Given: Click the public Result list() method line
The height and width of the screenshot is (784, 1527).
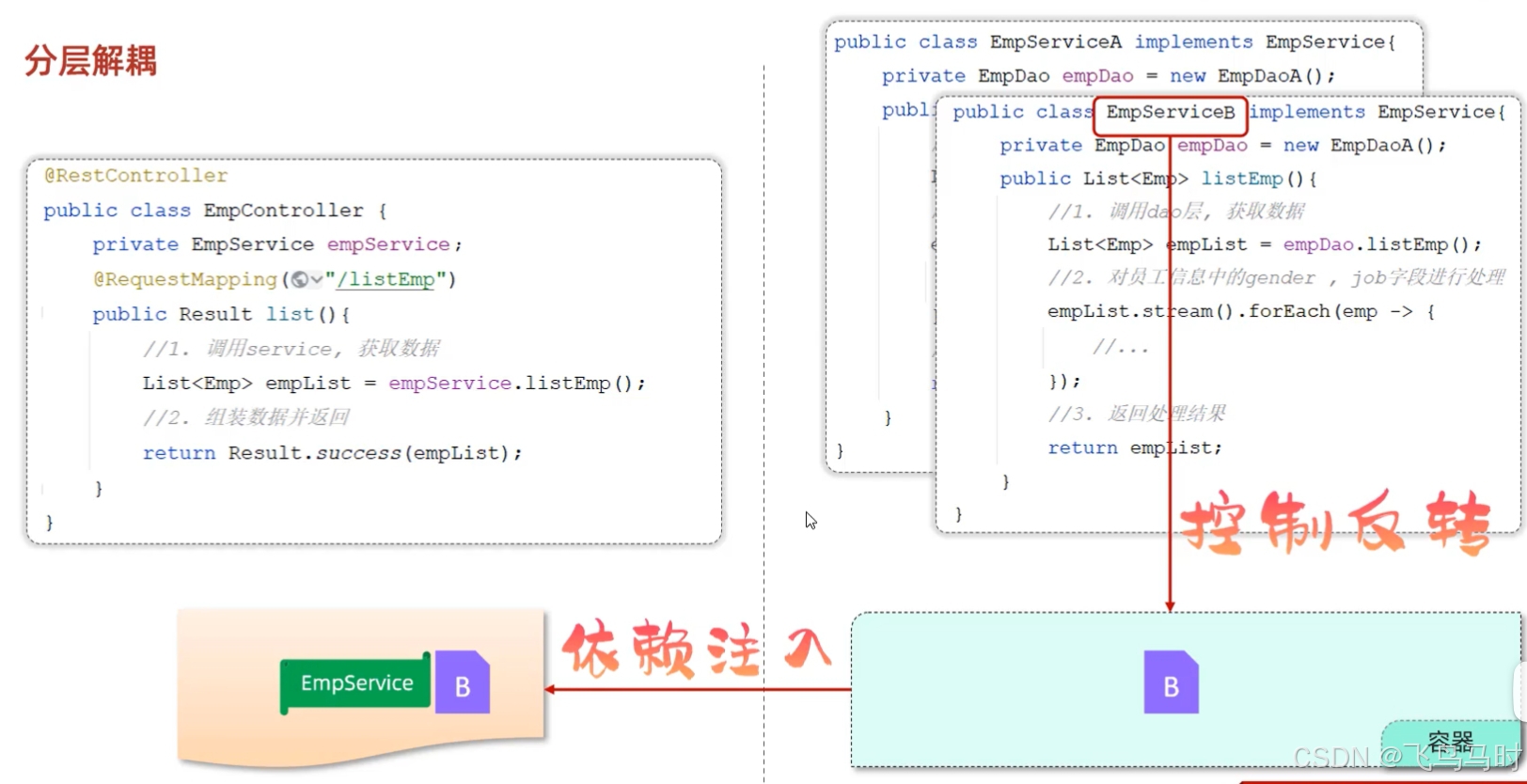Looking at the screenshot, I should 221,314.
